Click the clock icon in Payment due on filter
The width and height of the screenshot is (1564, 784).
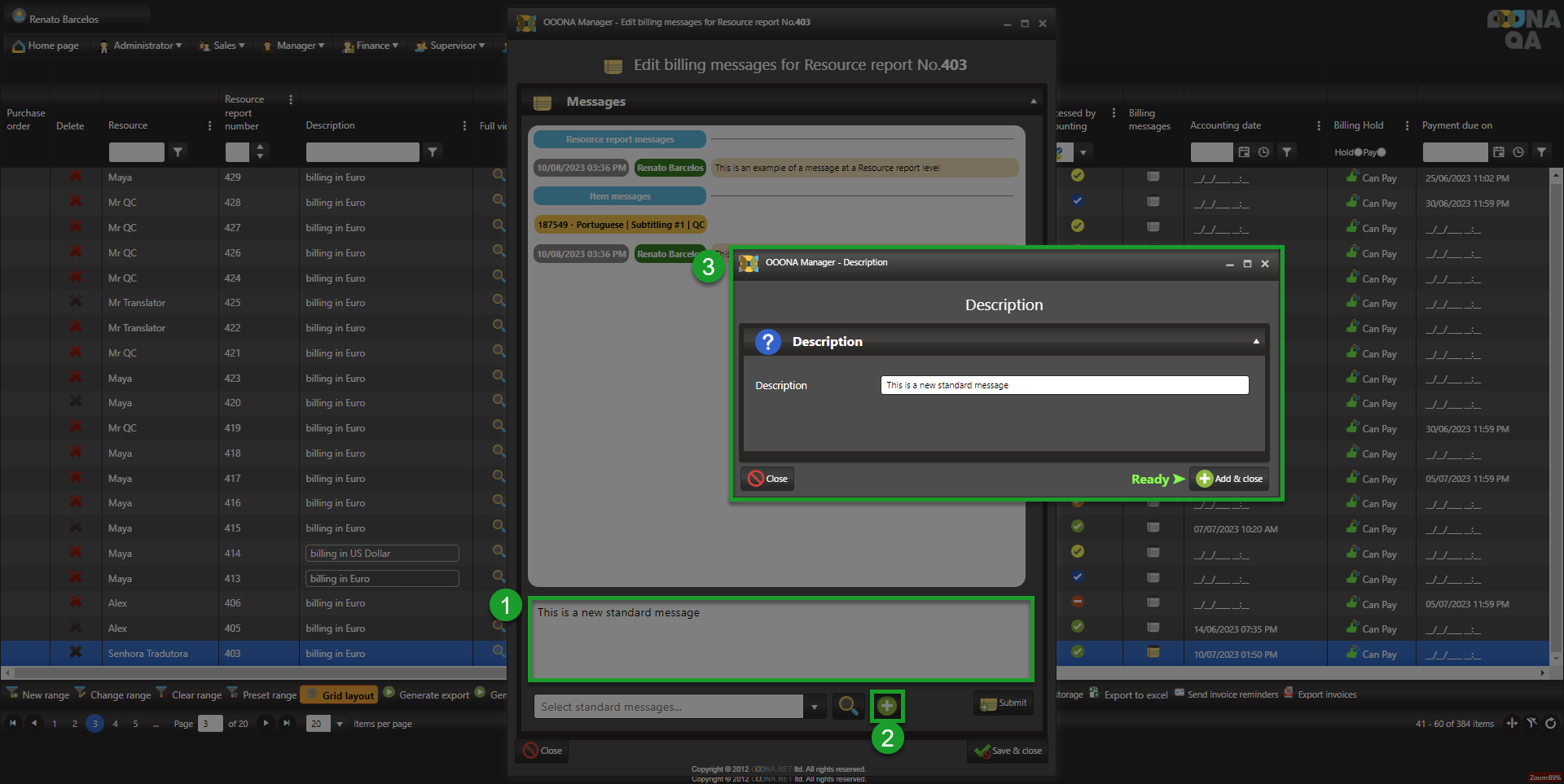tap(1518, 152)
